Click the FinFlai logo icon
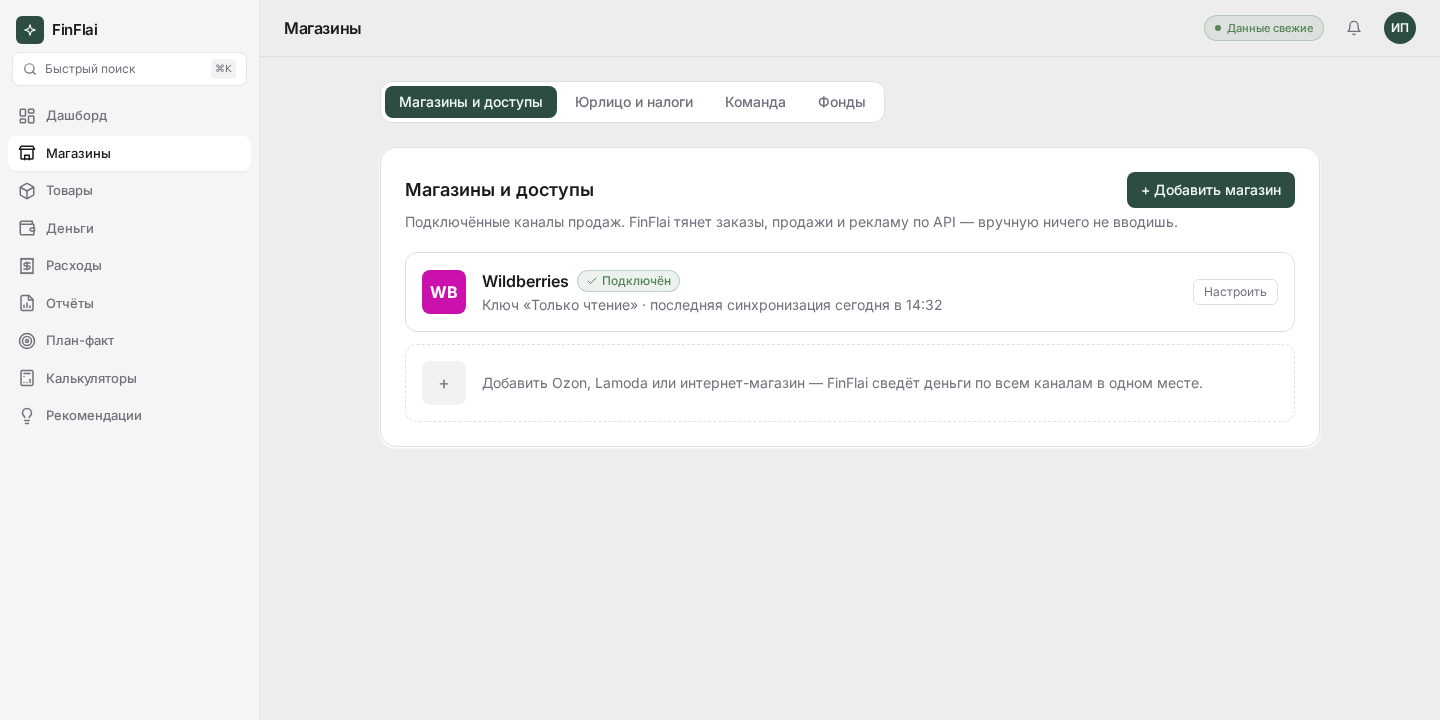The height and width of the screenshot is (720, 1440). pos(30,30)
